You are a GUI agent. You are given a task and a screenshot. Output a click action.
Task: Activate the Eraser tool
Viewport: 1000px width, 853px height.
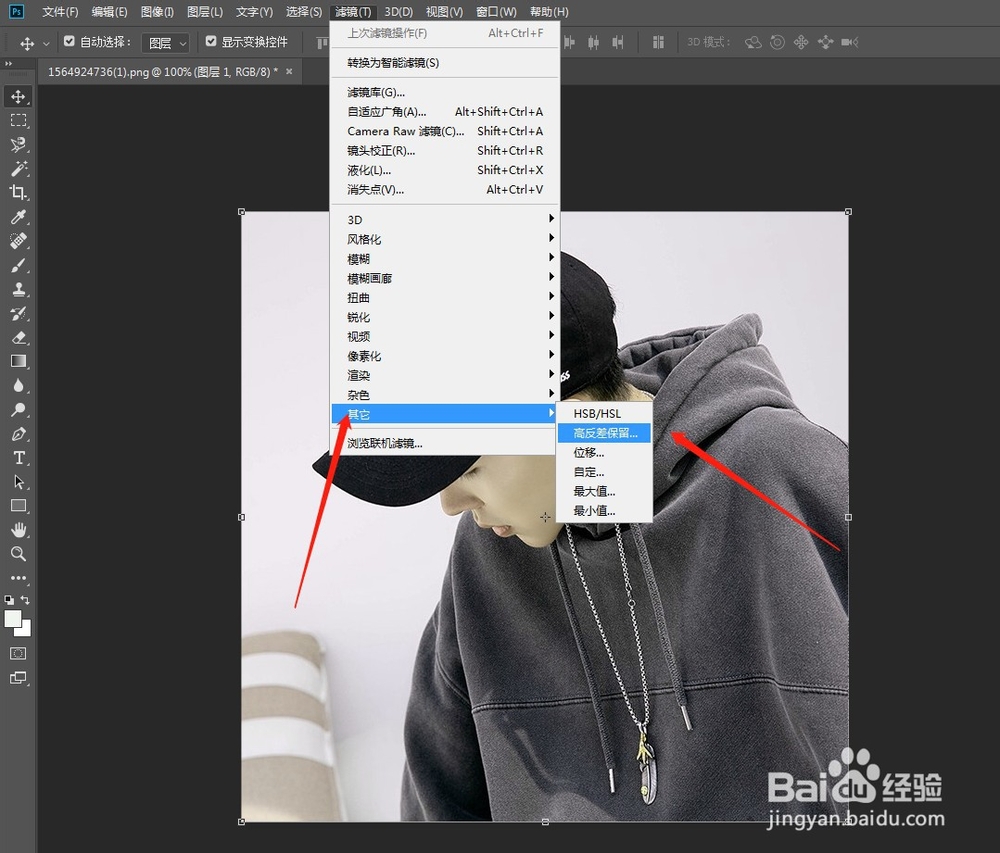pyautogui.click(x=18, y=337)
